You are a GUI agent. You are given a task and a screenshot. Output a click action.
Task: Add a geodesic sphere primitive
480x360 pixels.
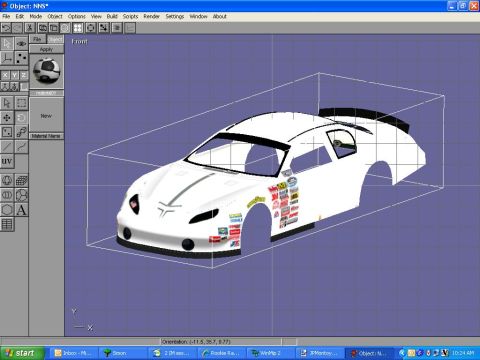[21, 195]
